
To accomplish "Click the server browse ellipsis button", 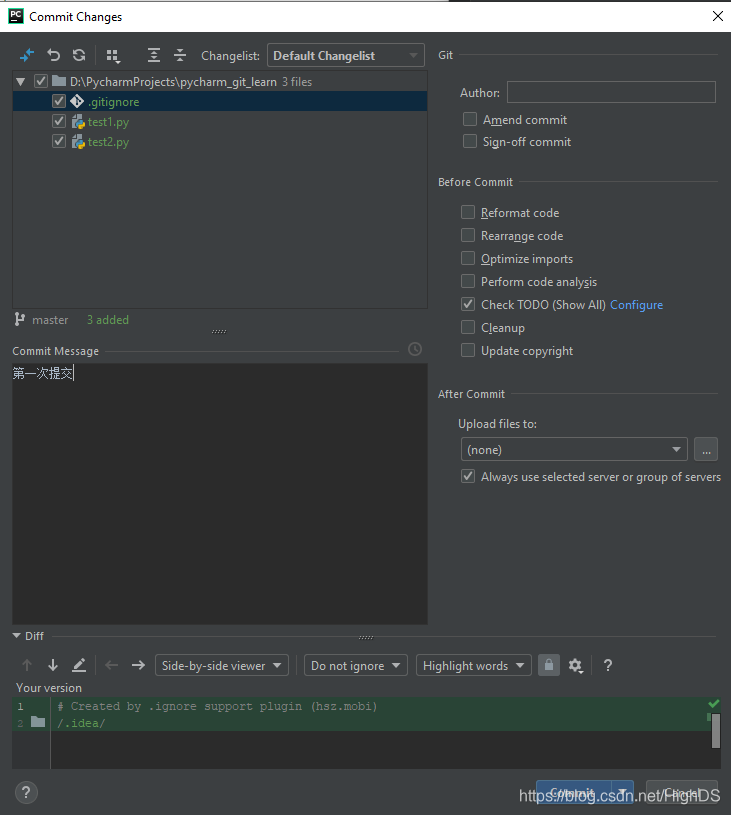I will coord(706,449).
